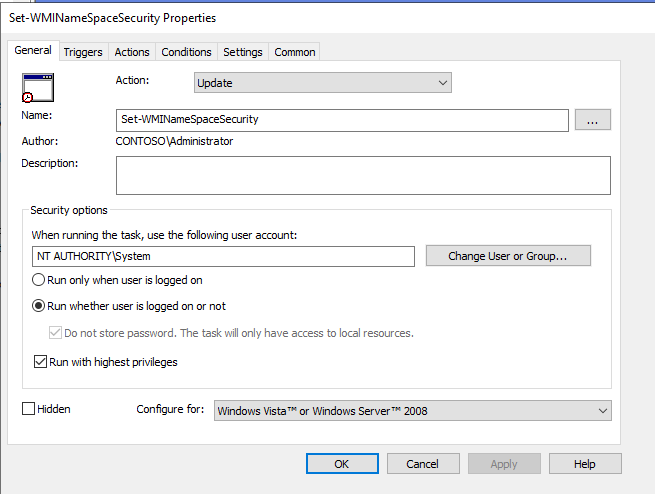The image size is (655, 494).
Task: Click Change User or Group button
Action: tap(507, 256)
